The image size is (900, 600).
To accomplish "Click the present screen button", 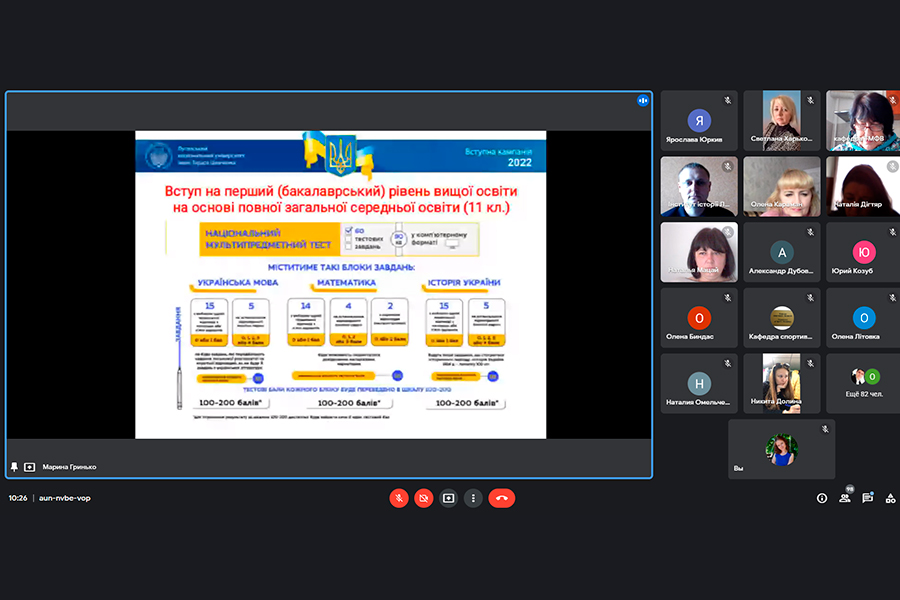I will pyautogui.click(x=448, y=498).
